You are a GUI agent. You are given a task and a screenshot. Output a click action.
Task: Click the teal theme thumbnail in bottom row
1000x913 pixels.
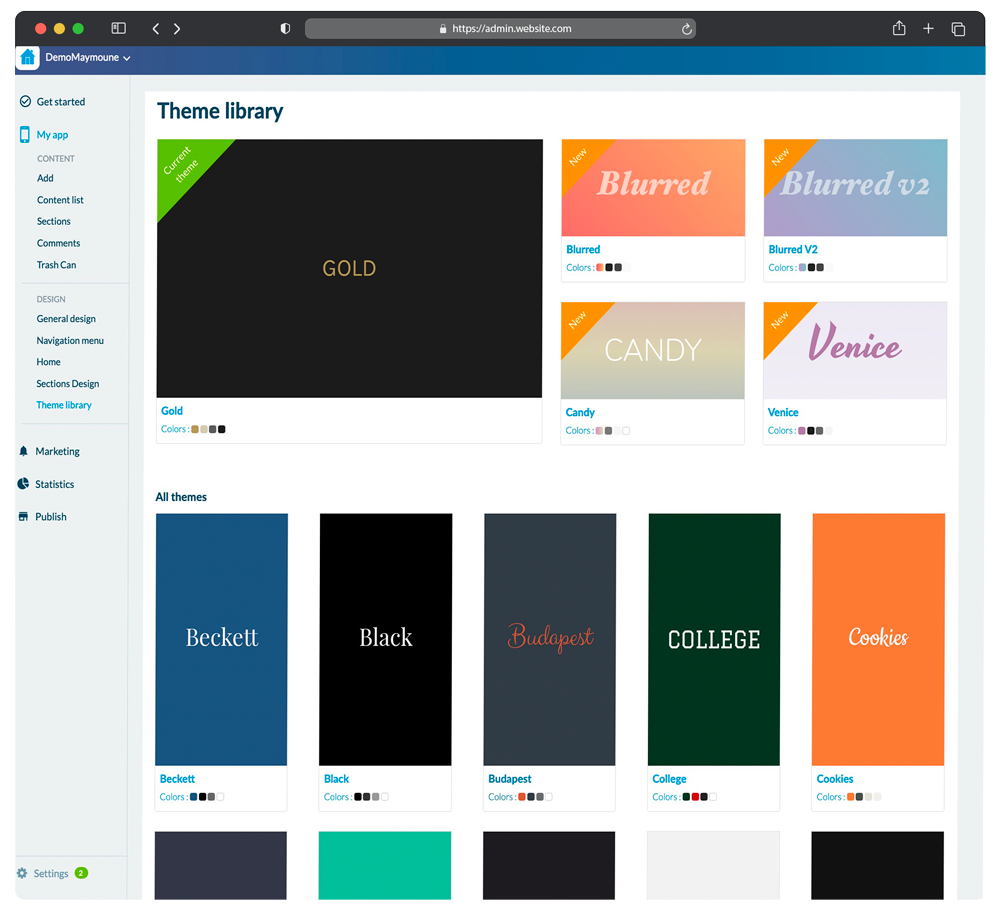pos(385,865)
